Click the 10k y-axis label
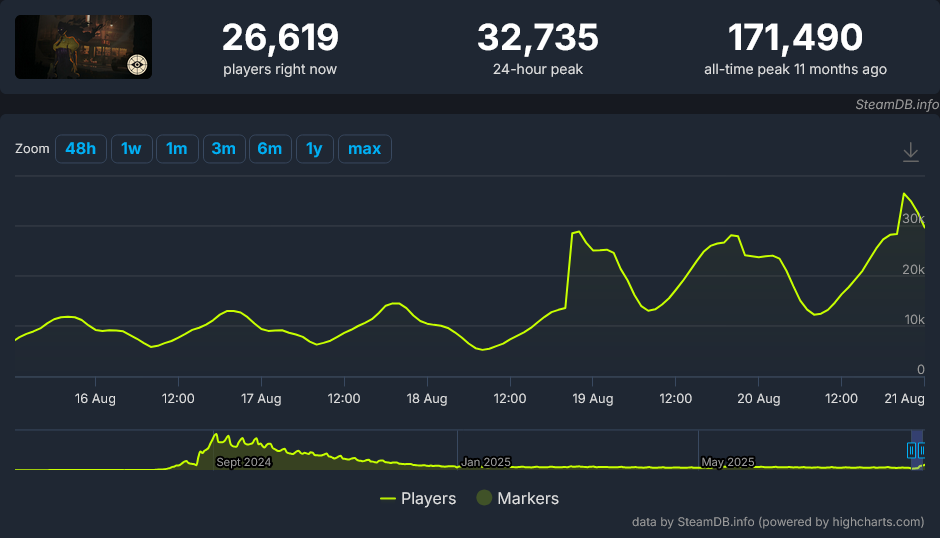The image size is (940, 538). [914, 320]
